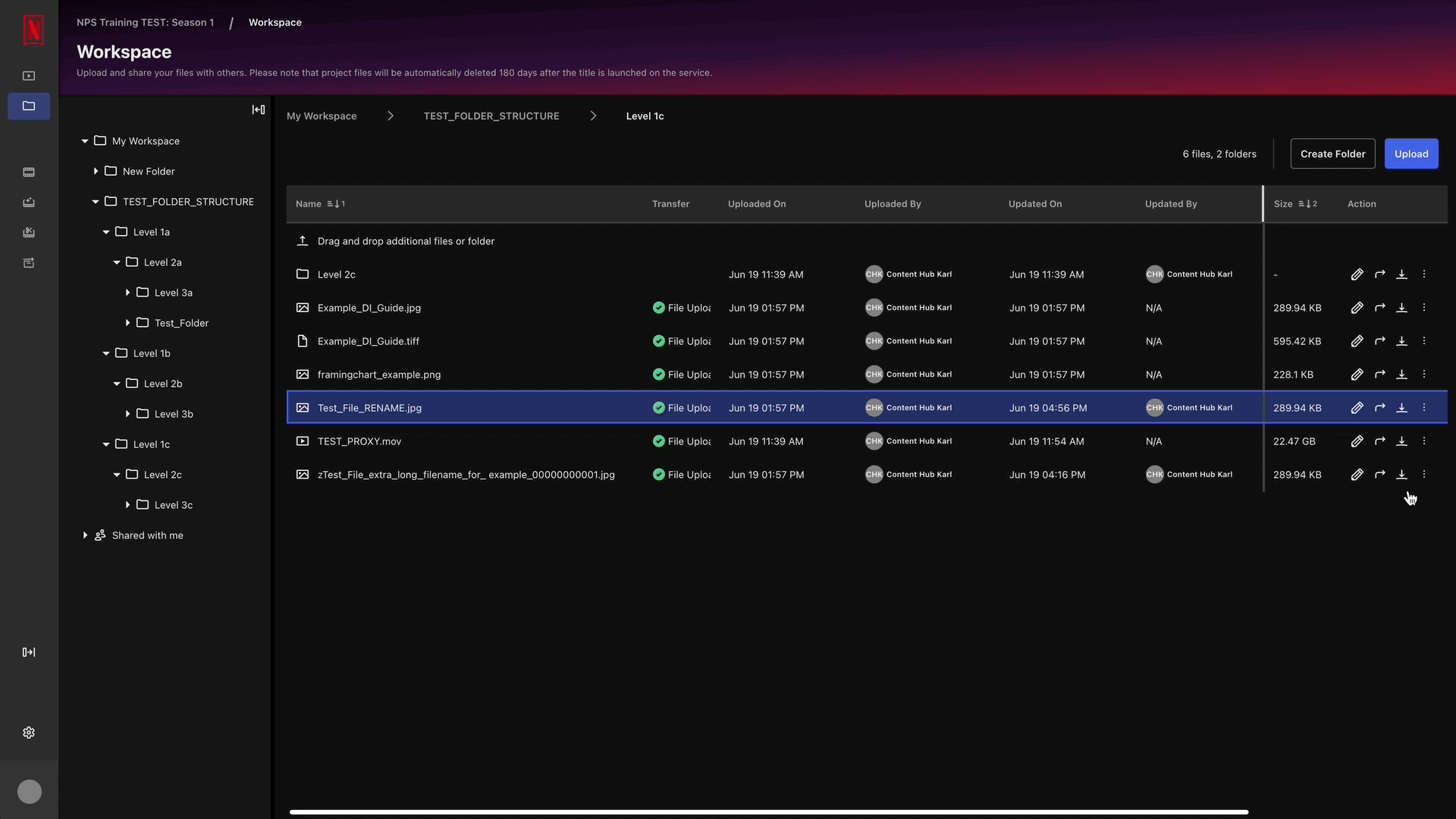1456x819 pixels.
Task: Click the rename icon for Test_File_RENAME.jpg
Action: (x=1357, y=407)
